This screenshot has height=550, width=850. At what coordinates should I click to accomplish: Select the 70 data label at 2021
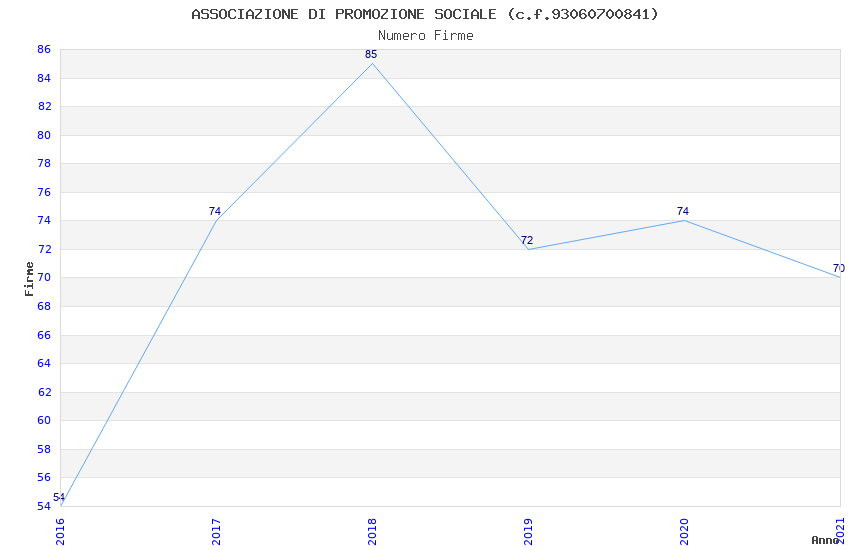pyautogui.click(x=838, y=268)
